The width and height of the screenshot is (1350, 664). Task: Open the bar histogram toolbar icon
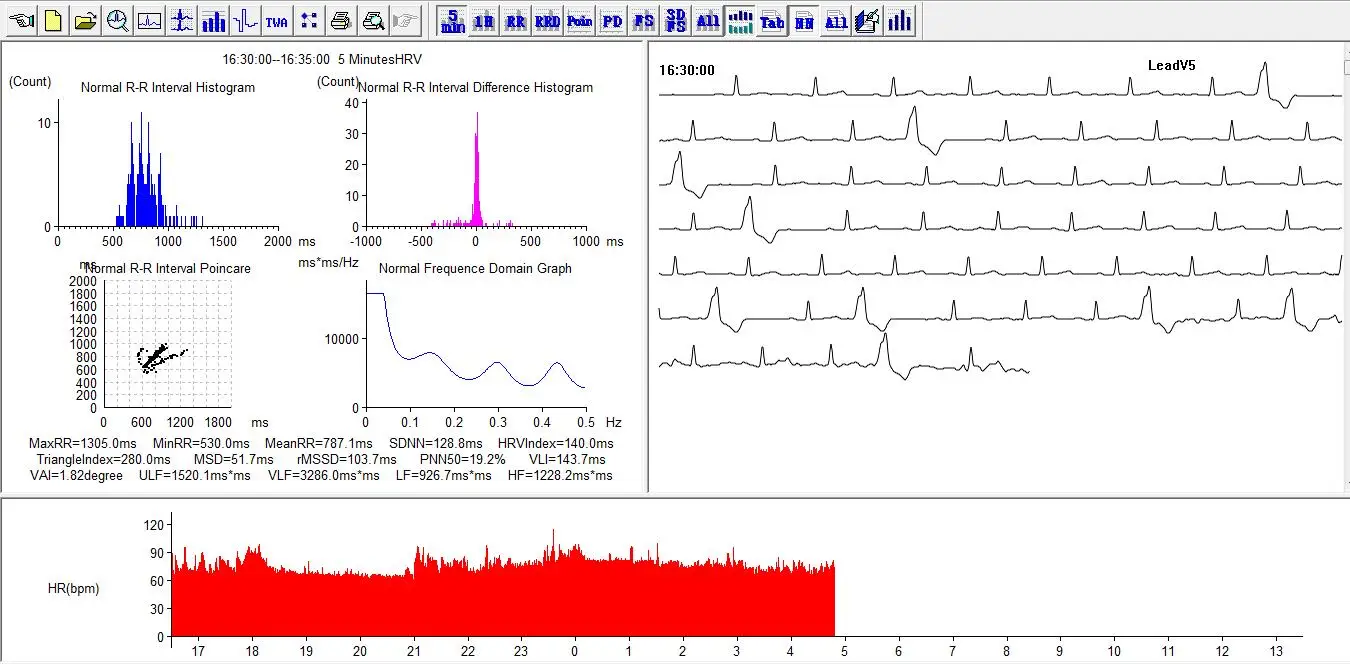click(x=214, y=20)
